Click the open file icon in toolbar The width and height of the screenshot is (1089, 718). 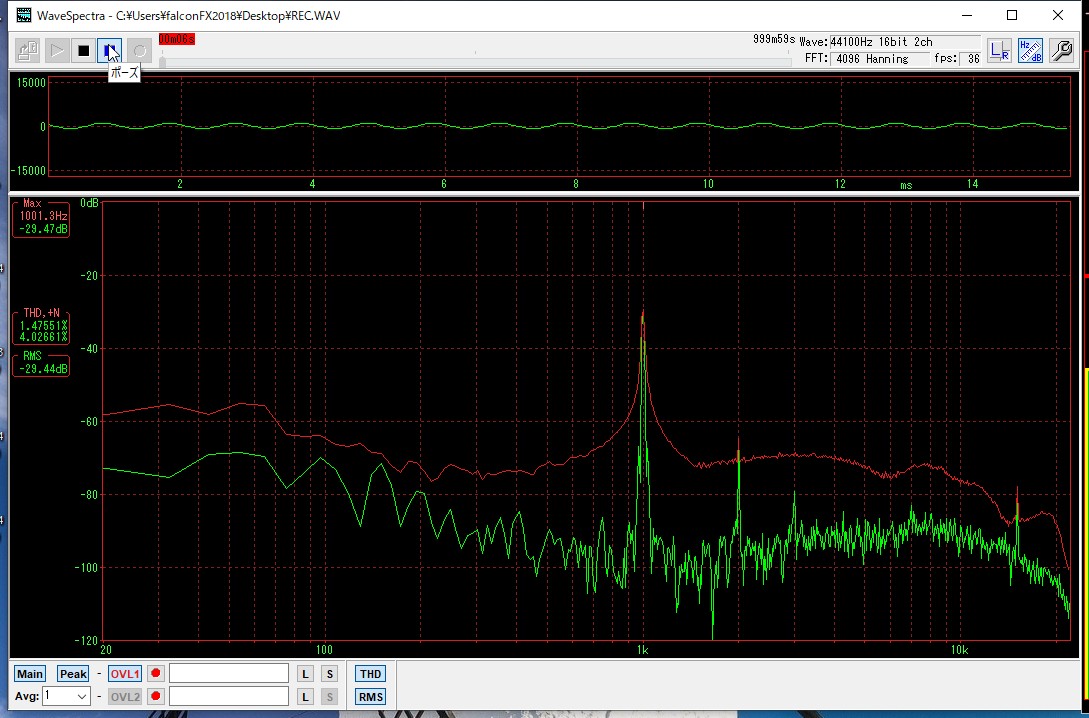coord(28,50)
